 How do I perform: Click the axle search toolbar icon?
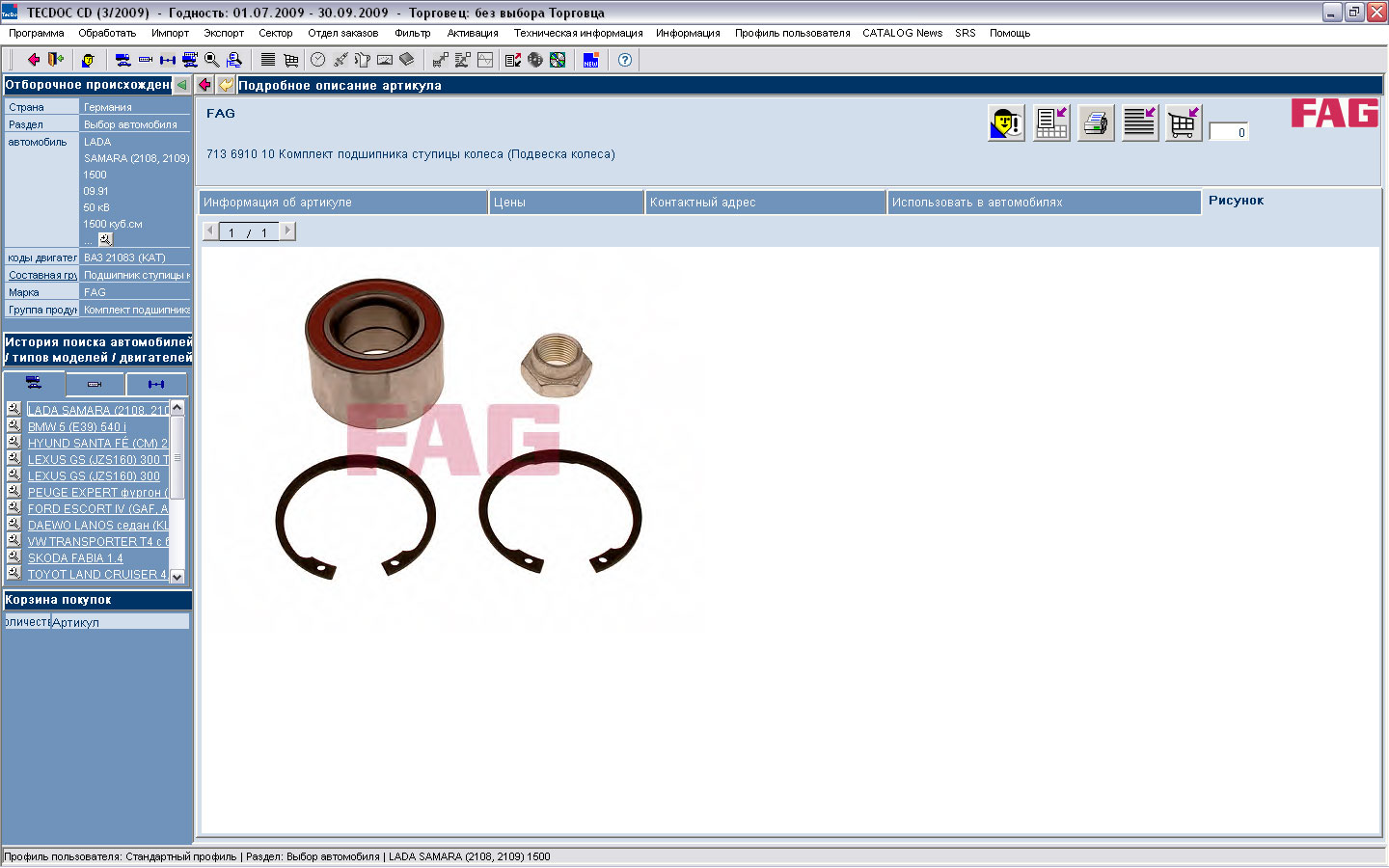click(168, 60)
